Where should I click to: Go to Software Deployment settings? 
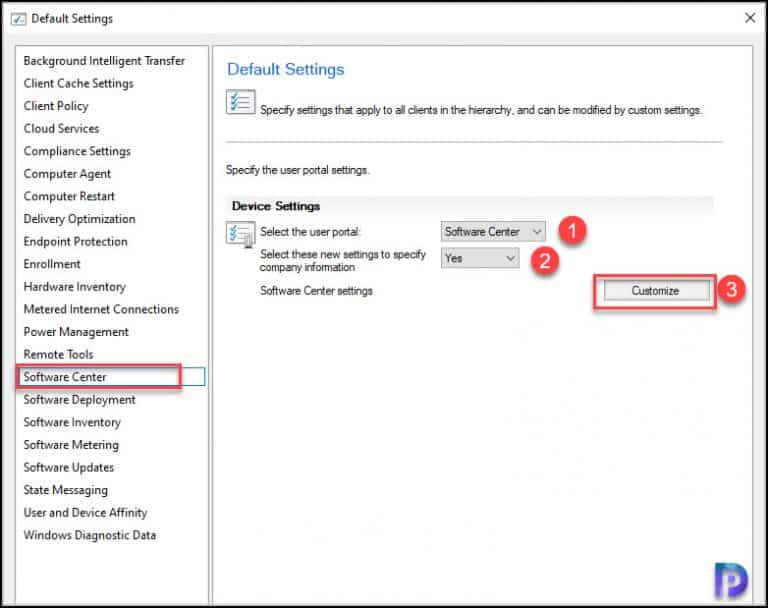coord(79,400)
